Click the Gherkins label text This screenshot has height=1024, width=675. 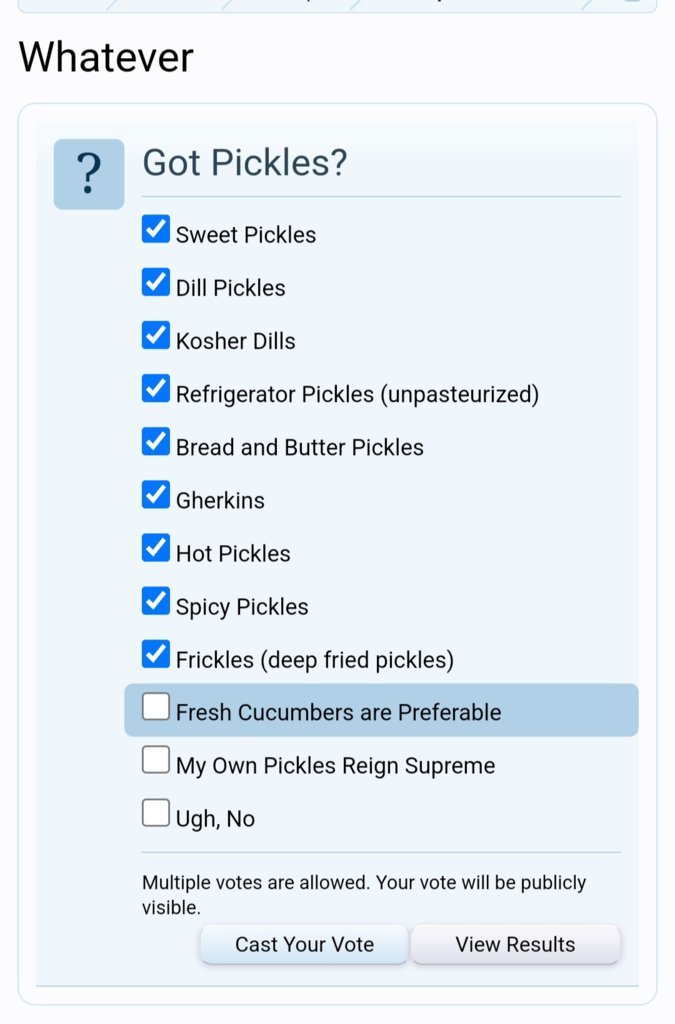(x=220, y=501)
